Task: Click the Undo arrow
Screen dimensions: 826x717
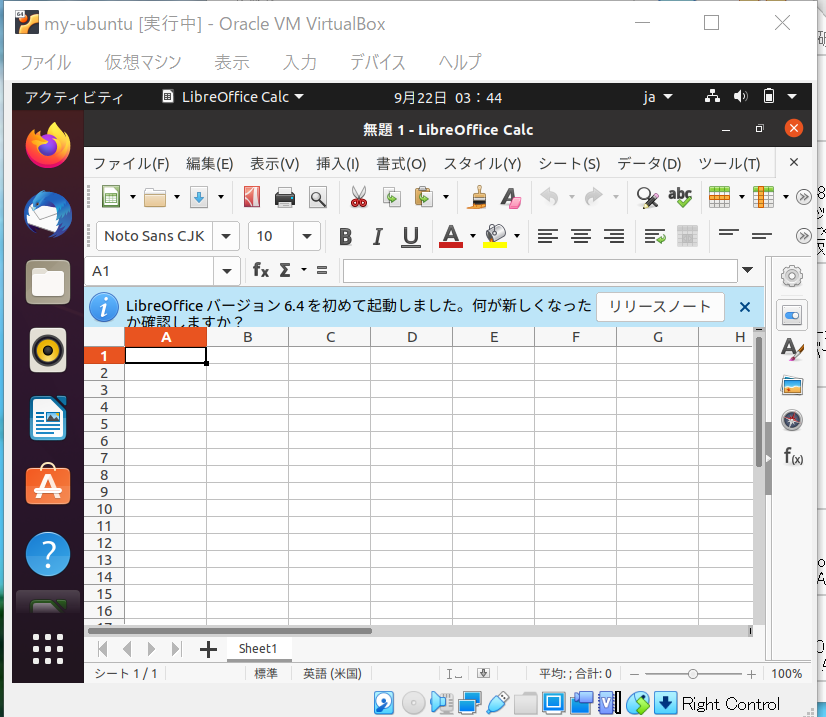Action: point(549,197)
